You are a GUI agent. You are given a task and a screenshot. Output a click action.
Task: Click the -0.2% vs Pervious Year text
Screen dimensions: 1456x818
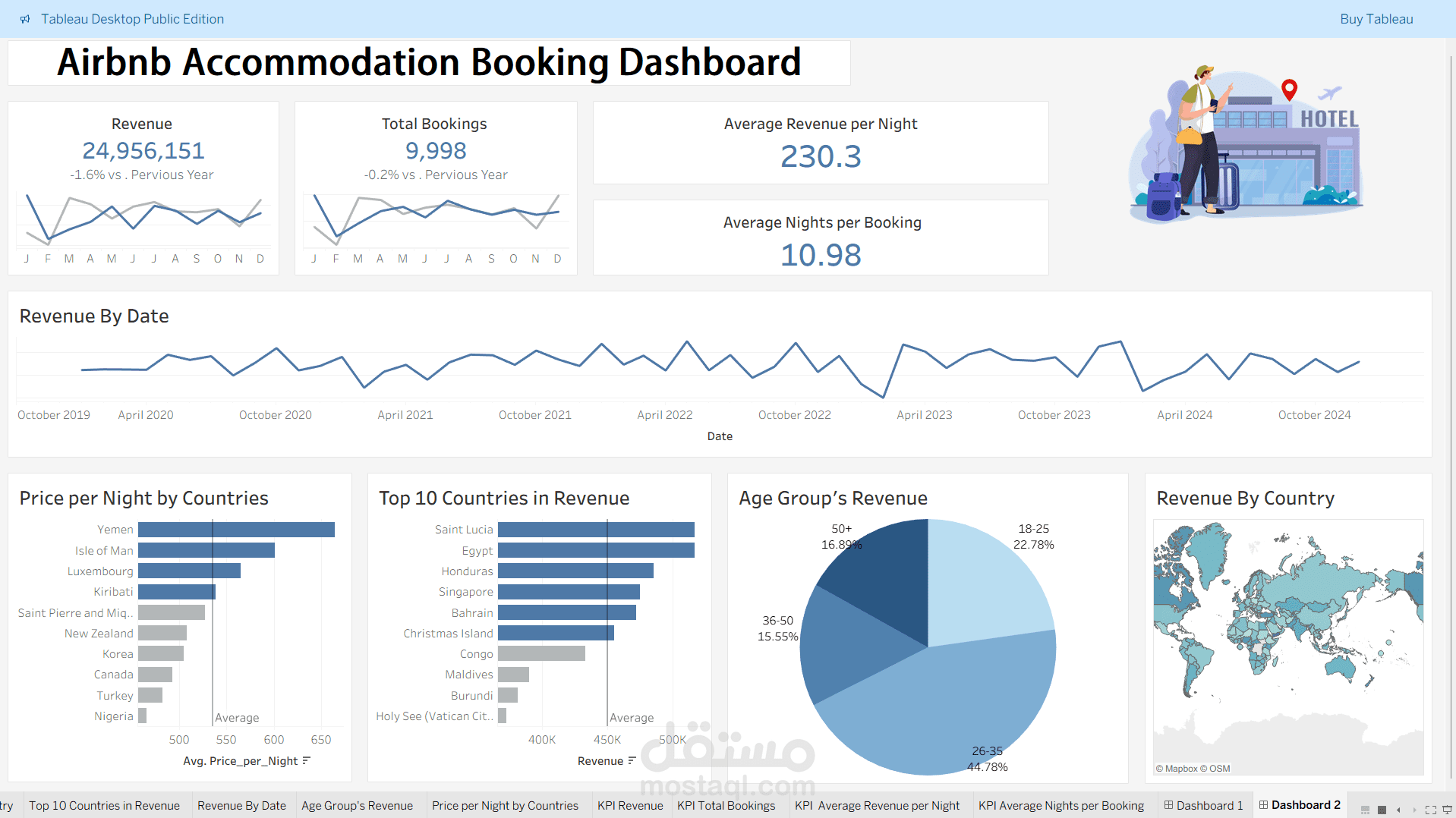(x=436, y=175)
